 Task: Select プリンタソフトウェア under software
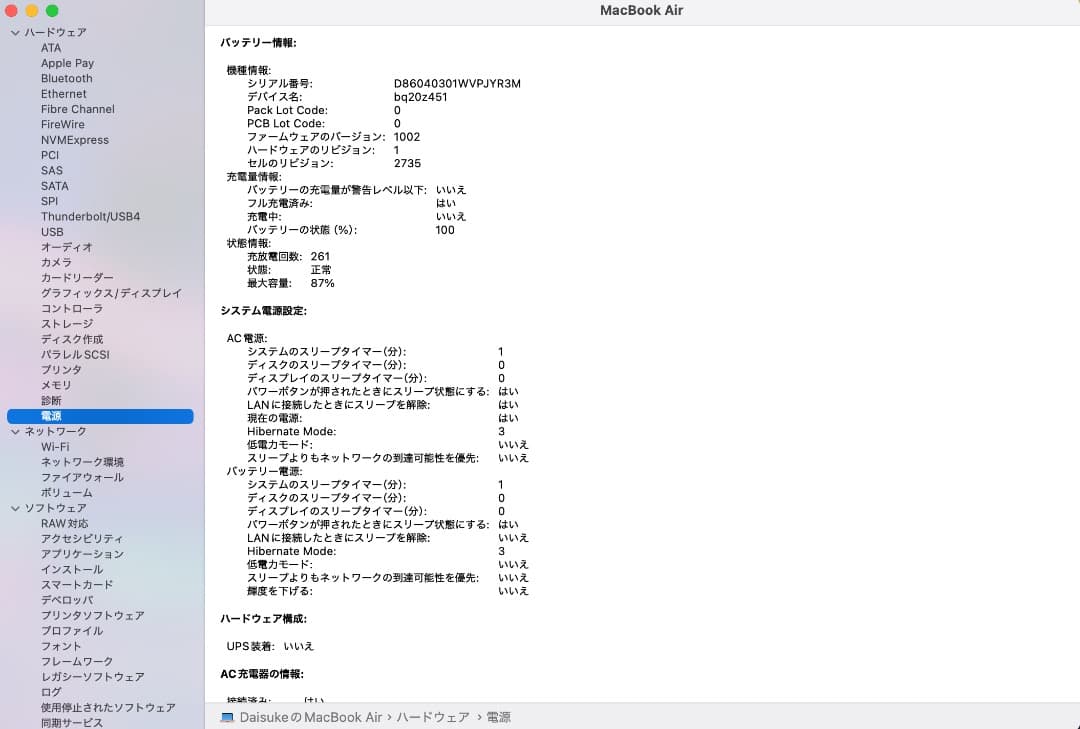(92, 615)
